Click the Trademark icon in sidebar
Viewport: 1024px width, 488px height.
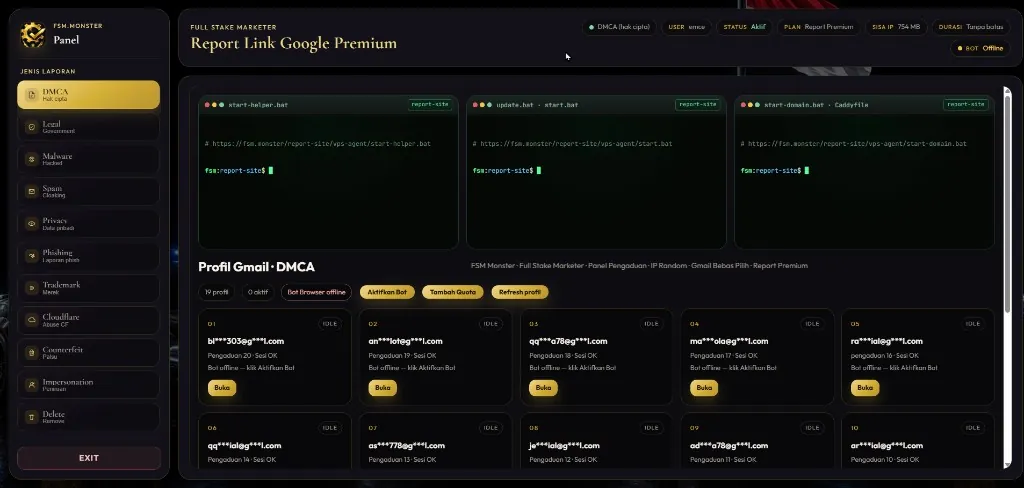(31, 287)
